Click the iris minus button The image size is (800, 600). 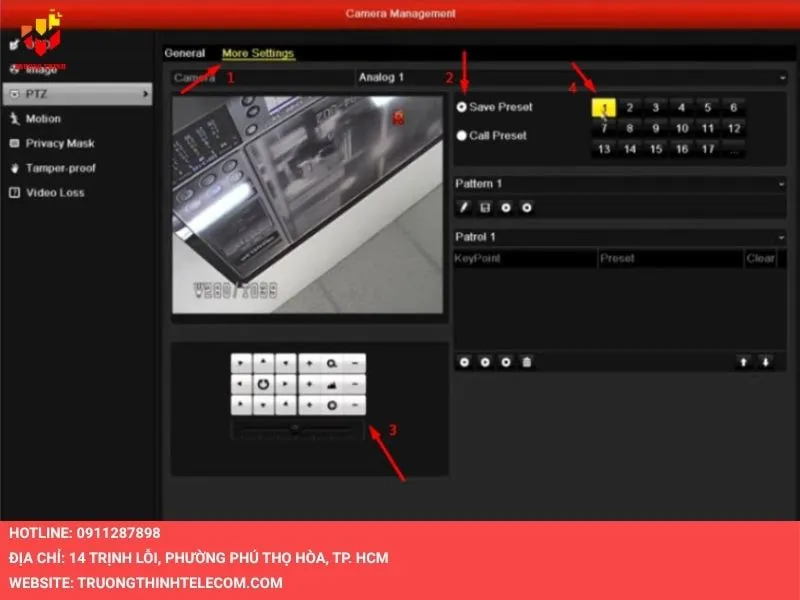[357, 405]
